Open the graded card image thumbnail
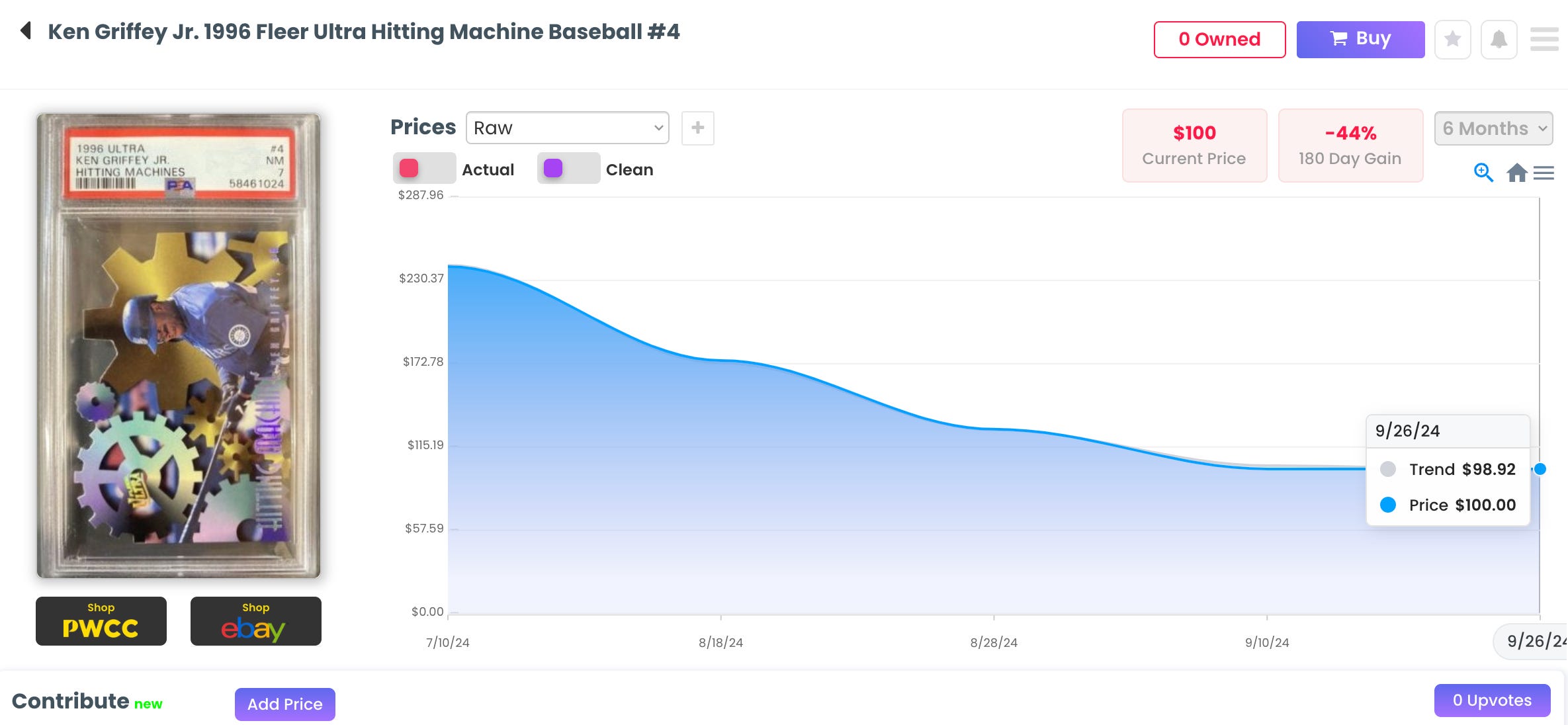Viewport: 1568px width, 725px height. 179,346
